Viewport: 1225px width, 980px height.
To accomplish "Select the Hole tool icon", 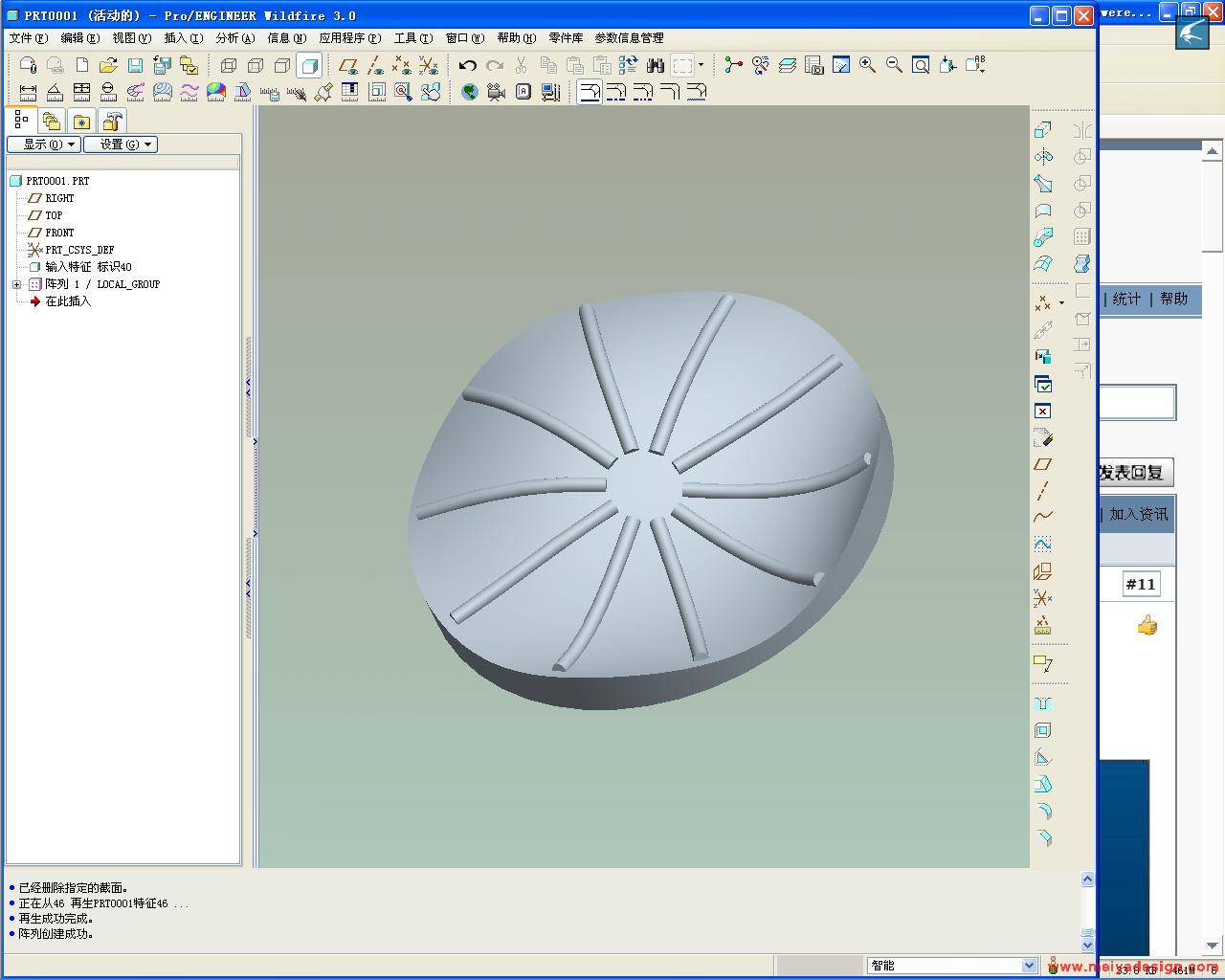I will click(1043, 703).
